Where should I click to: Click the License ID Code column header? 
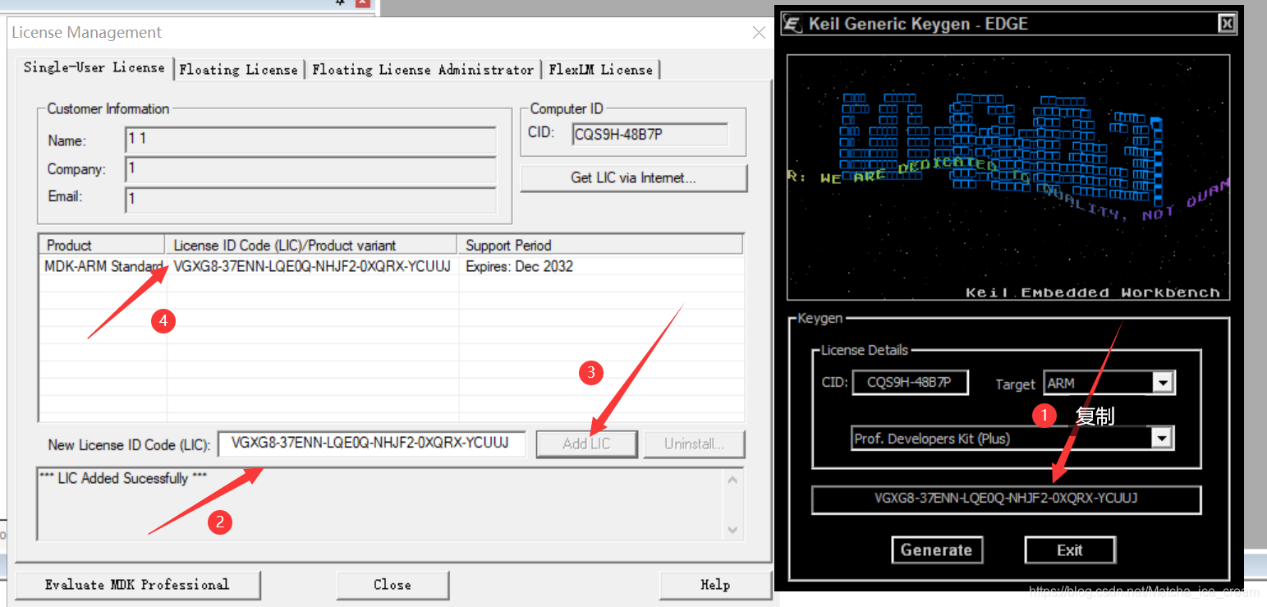click(311, 245)
